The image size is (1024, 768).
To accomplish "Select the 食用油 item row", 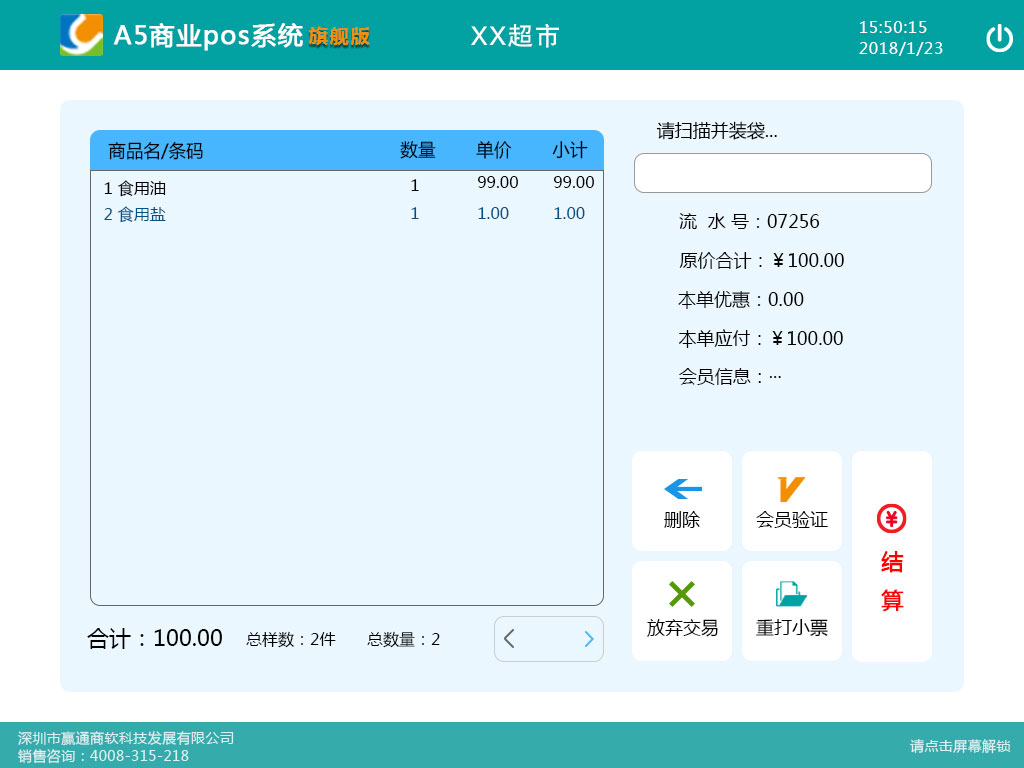I will pos(346,186).
